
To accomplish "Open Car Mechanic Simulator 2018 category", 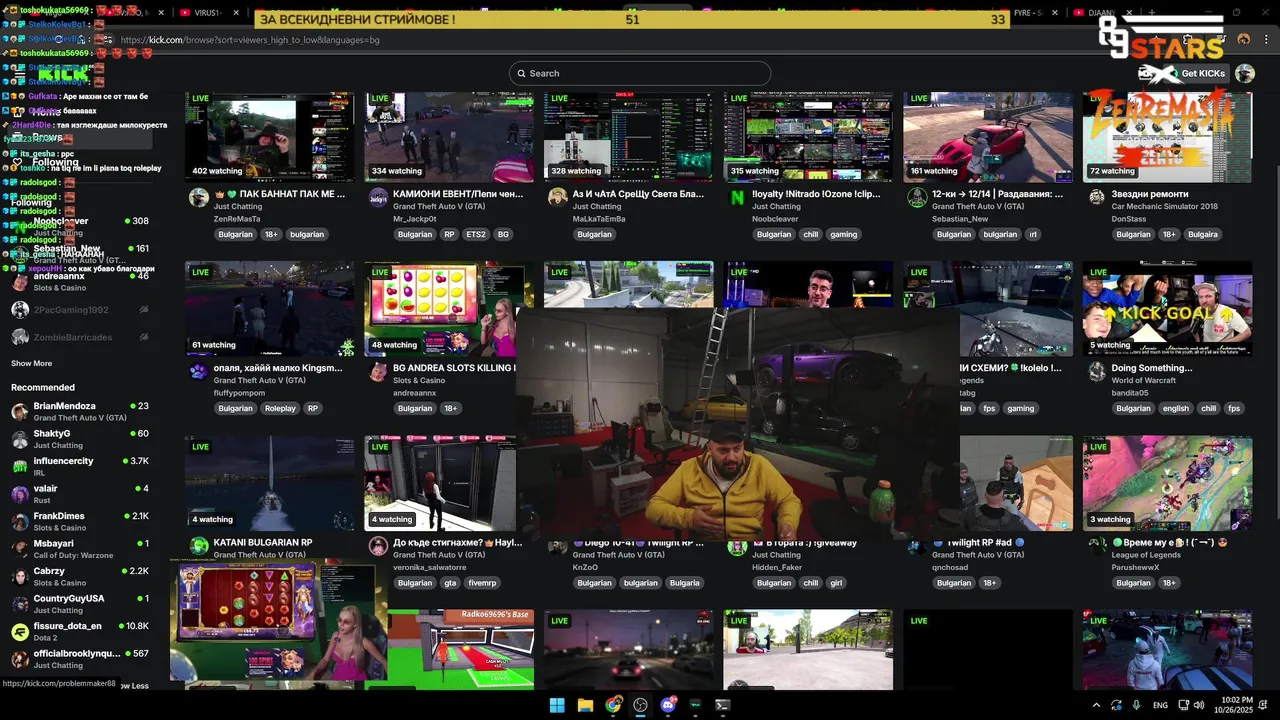I will tap(1164, 206).
